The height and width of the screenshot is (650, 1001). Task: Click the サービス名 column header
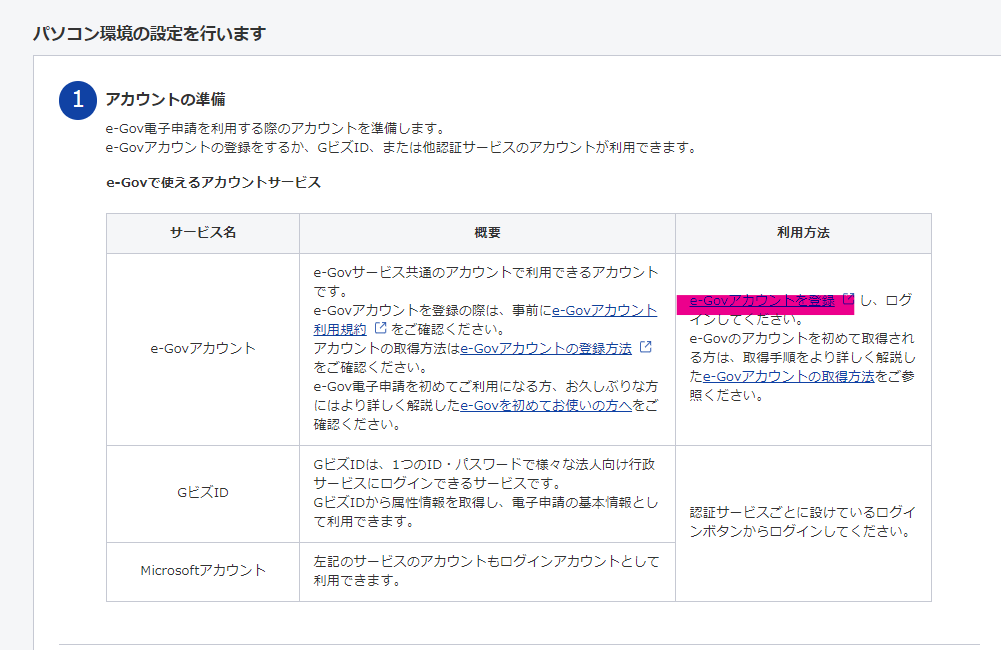pyautogui.click(x=203, y=233)
